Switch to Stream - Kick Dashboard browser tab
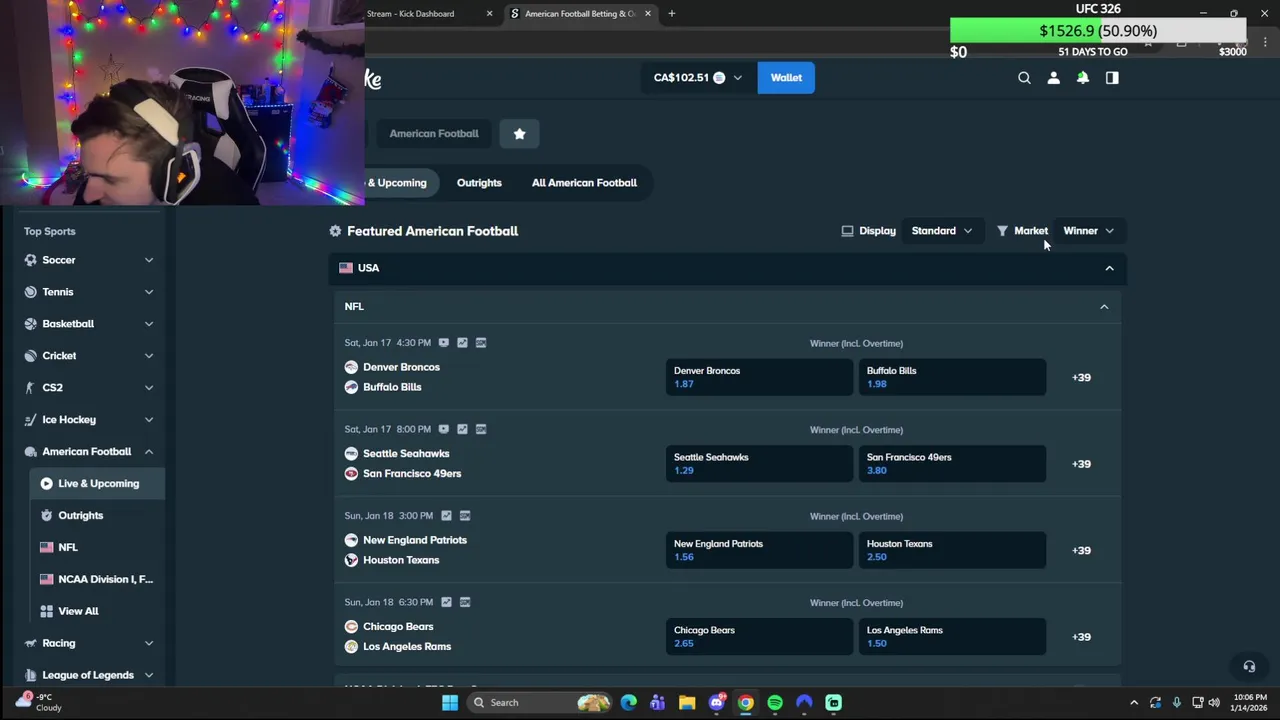The height and width of the screenshot is (720, 1280). [430, 14]
